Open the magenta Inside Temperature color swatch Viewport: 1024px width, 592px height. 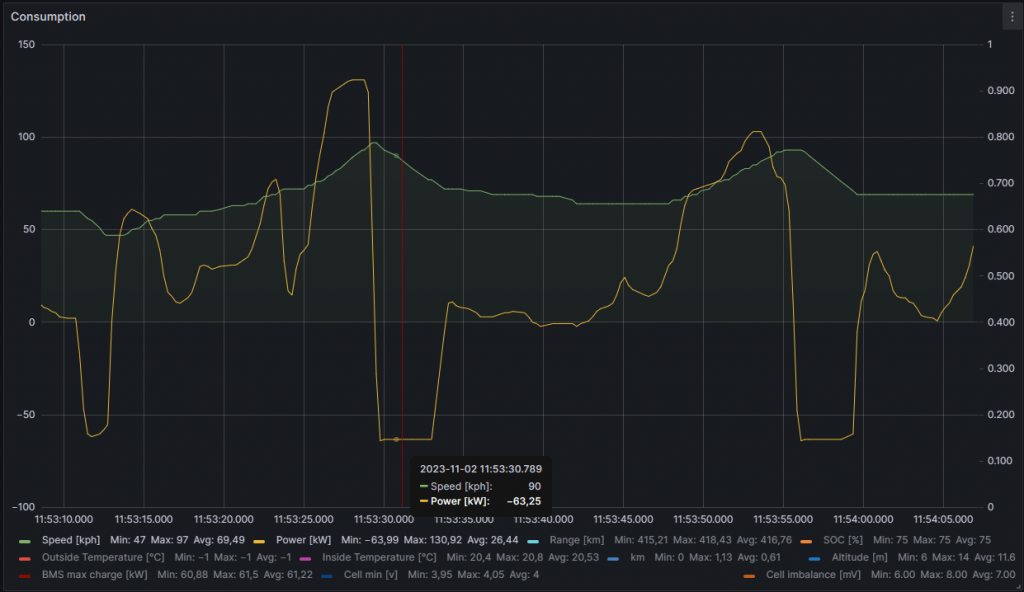point(305,559)
